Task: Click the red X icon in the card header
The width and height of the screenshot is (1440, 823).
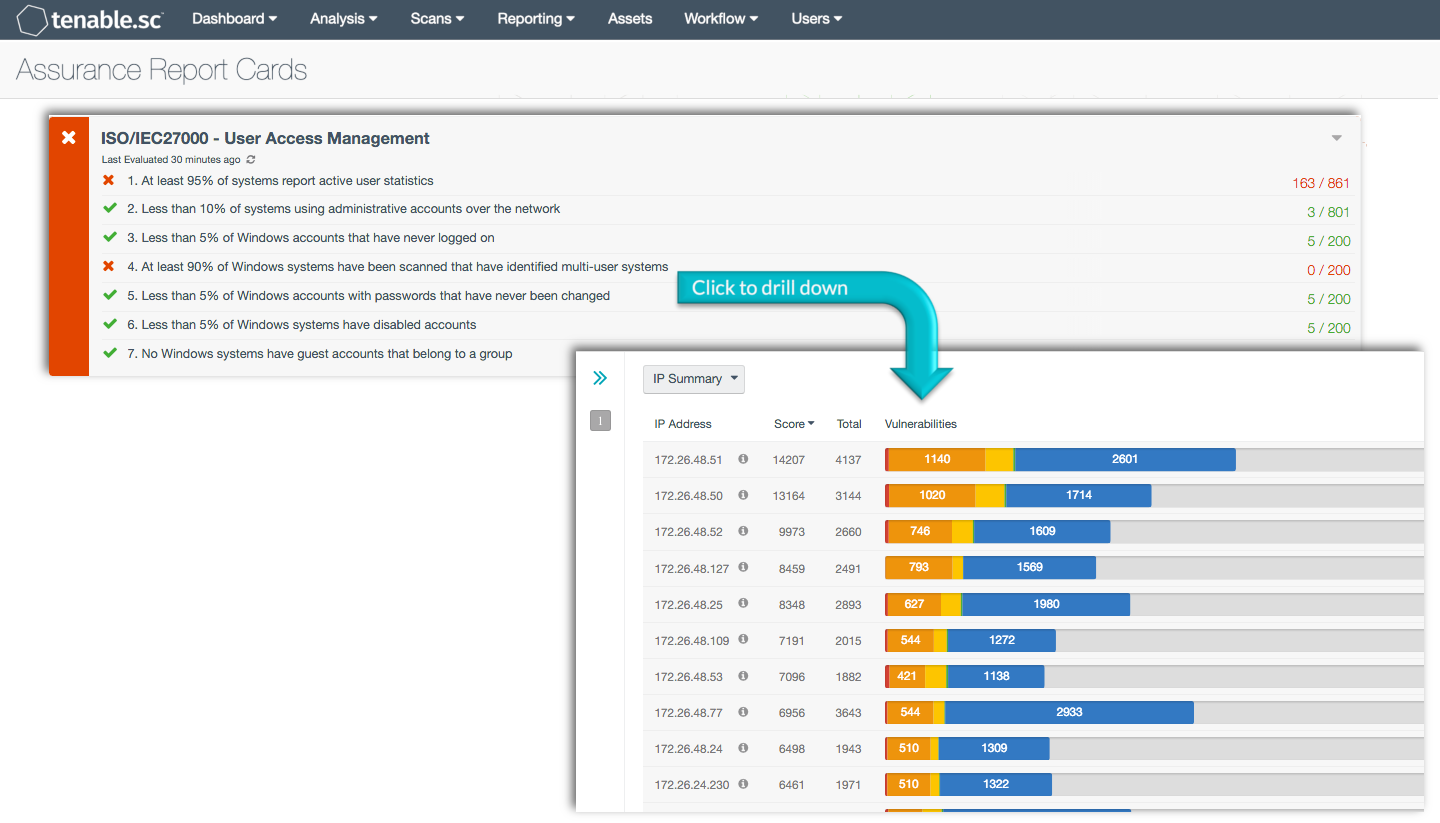Action: tap(69, 137)
